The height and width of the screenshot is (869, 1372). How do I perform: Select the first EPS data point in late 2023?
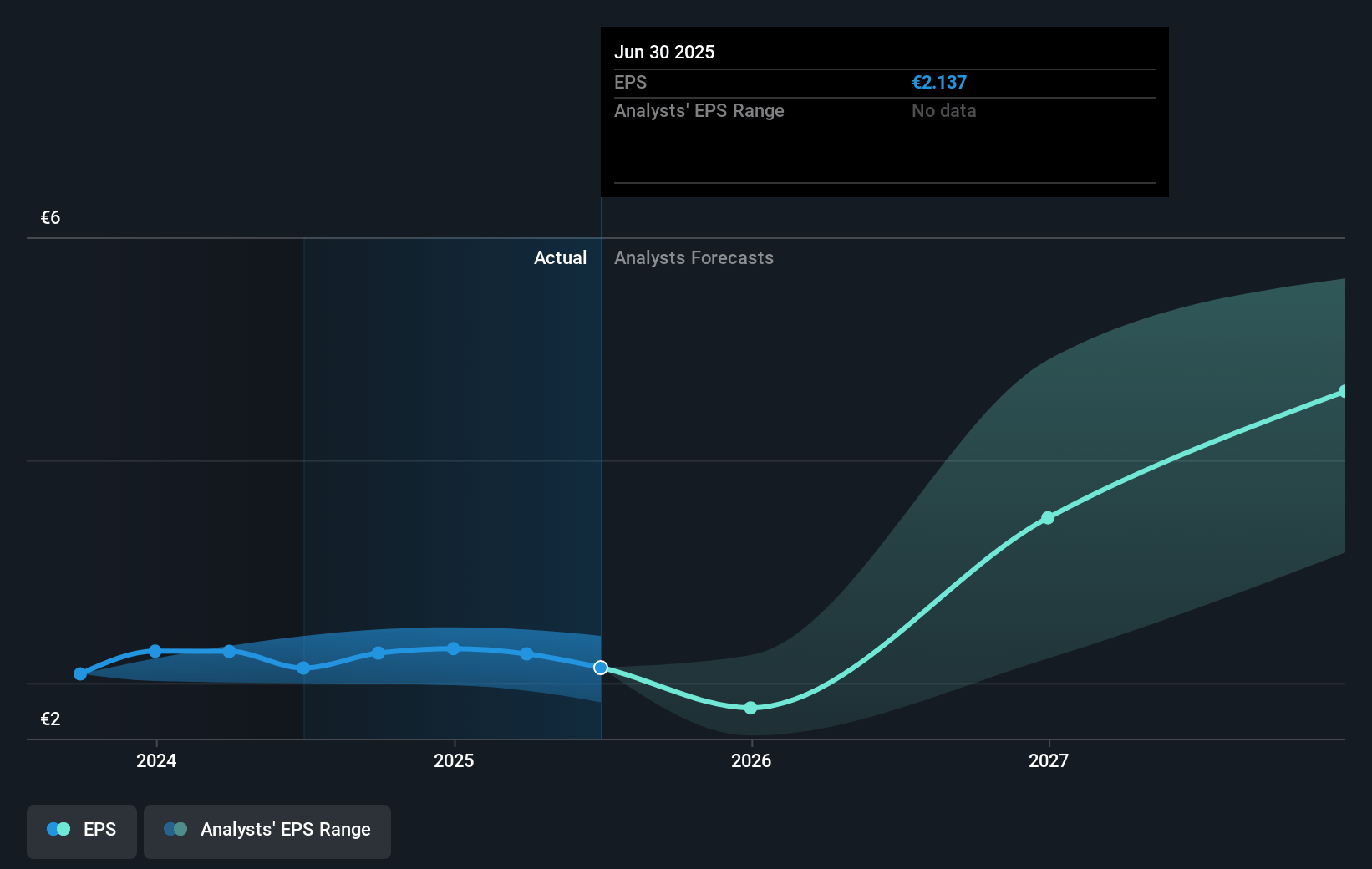point(80,673)
